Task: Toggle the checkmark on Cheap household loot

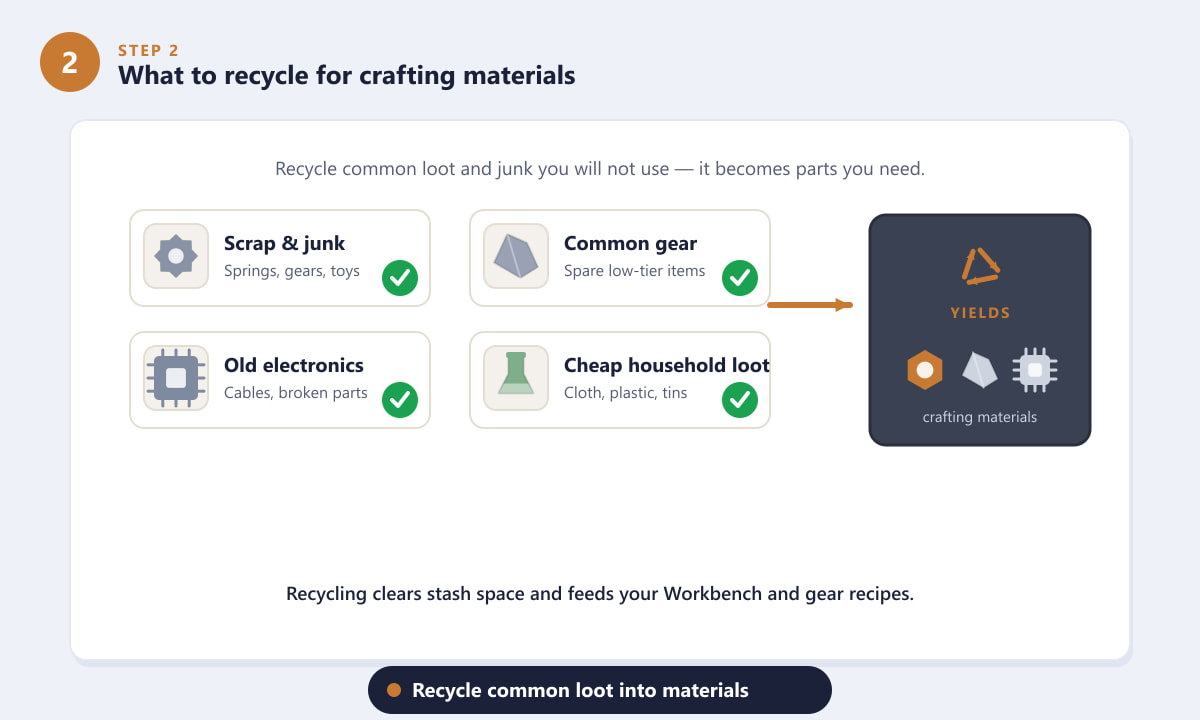Action: click(740, 400)
